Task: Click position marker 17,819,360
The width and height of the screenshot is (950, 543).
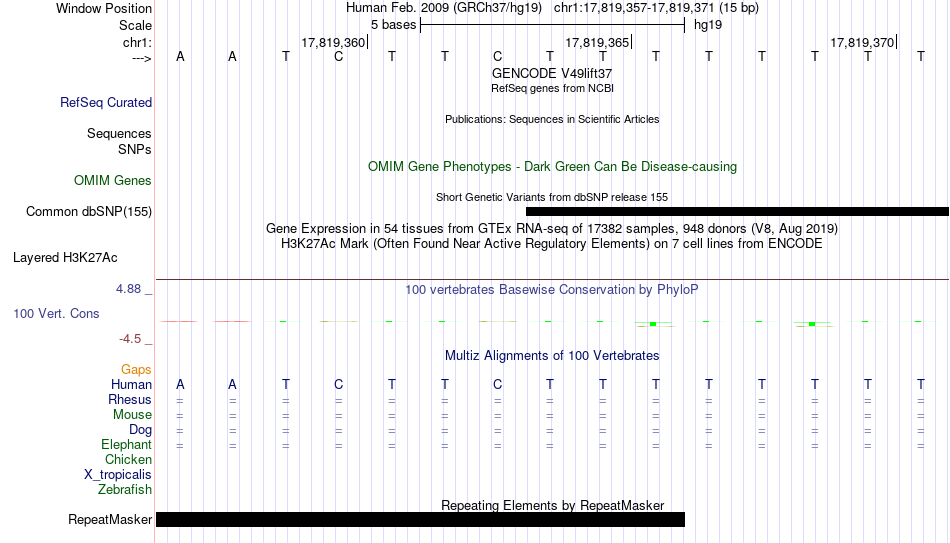Action: [x=333, y=42]
